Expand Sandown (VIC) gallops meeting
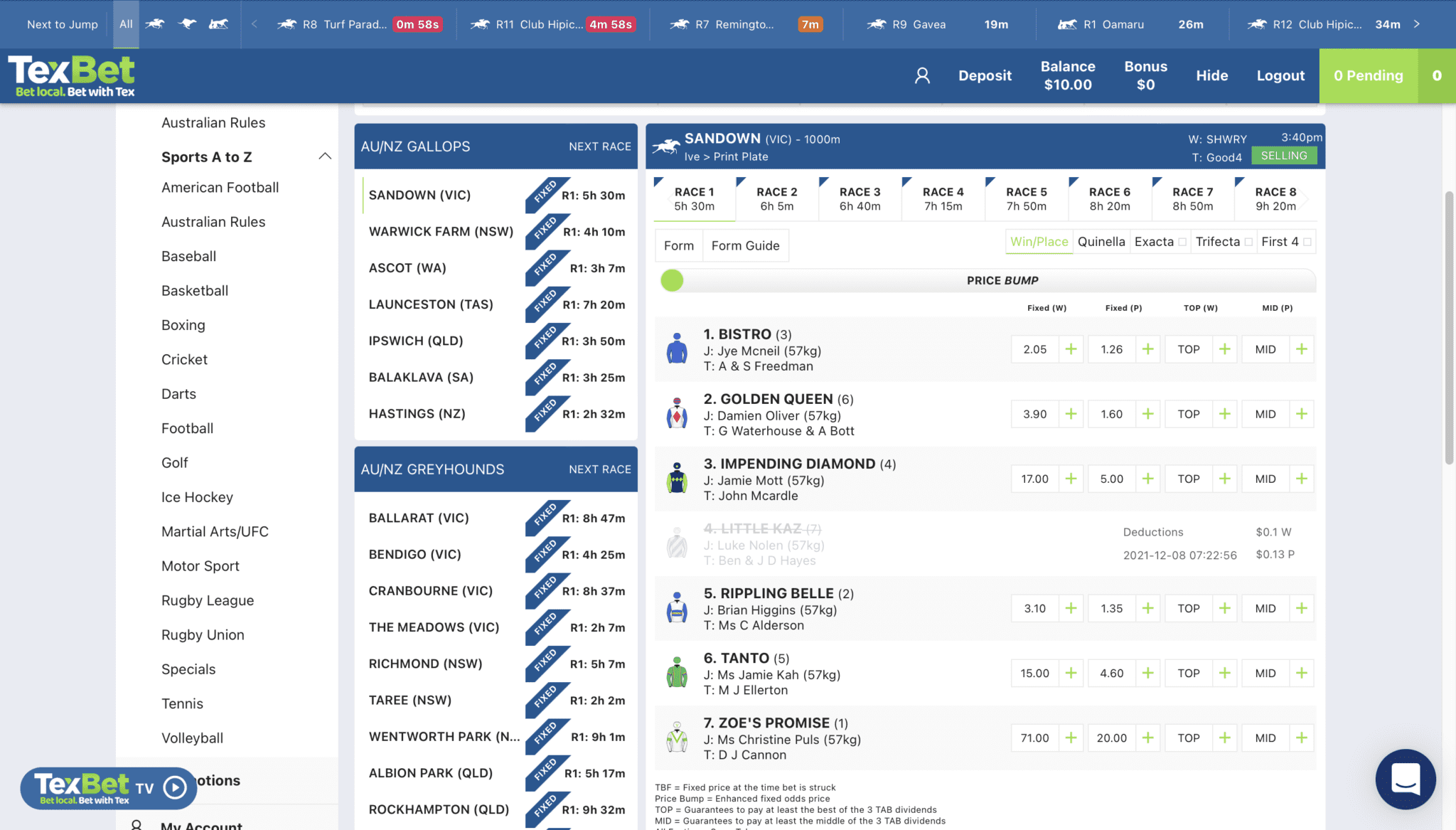Viewport: 1456px width, 830px height. pos(496,195)
